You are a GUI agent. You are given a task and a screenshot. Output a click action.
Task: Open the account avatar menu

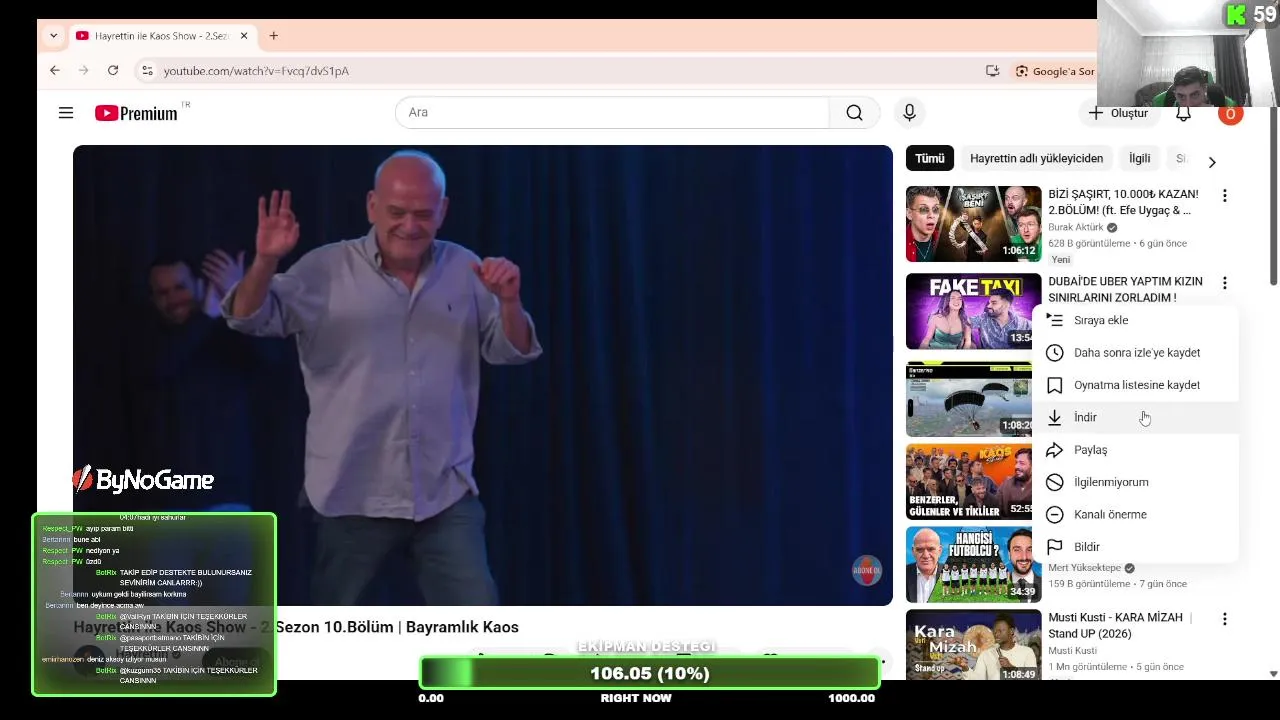tap(1230, 113)
